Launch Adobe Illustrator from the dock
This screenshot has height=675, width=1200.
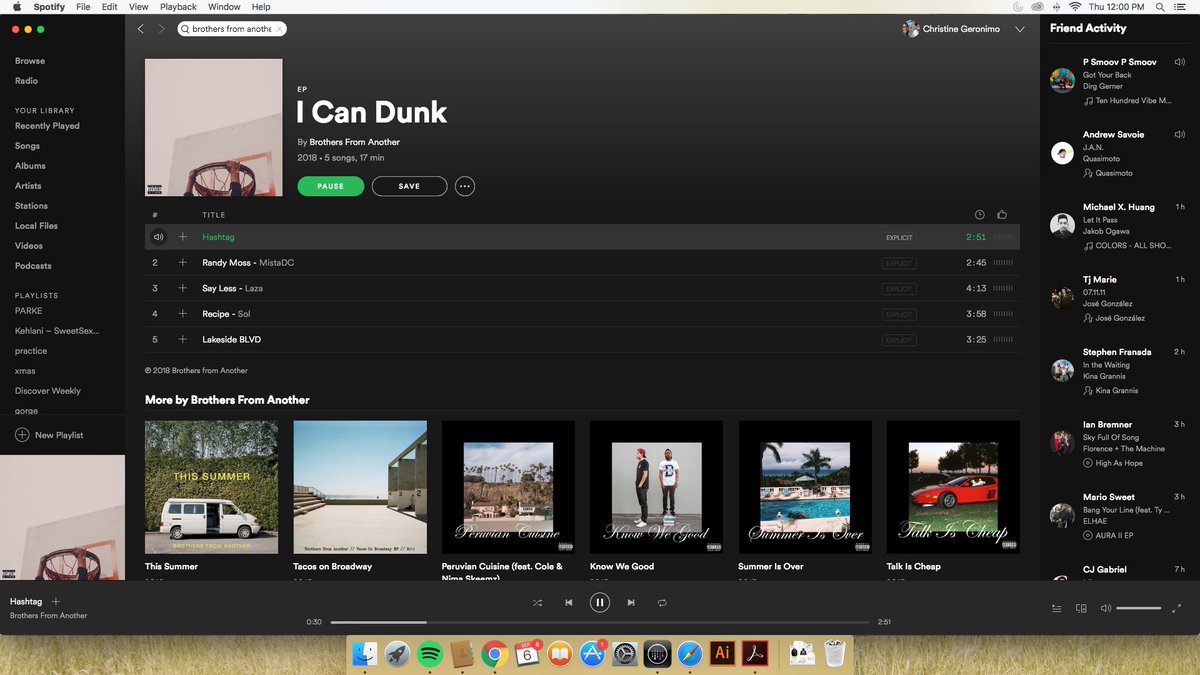pyautogui.click(x=721, y=654)
